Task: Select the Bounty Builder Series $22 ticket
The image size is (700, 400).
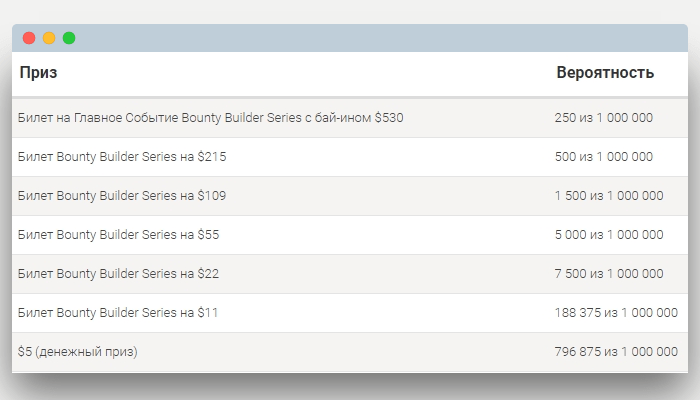Action: click(x=350, y=274)
